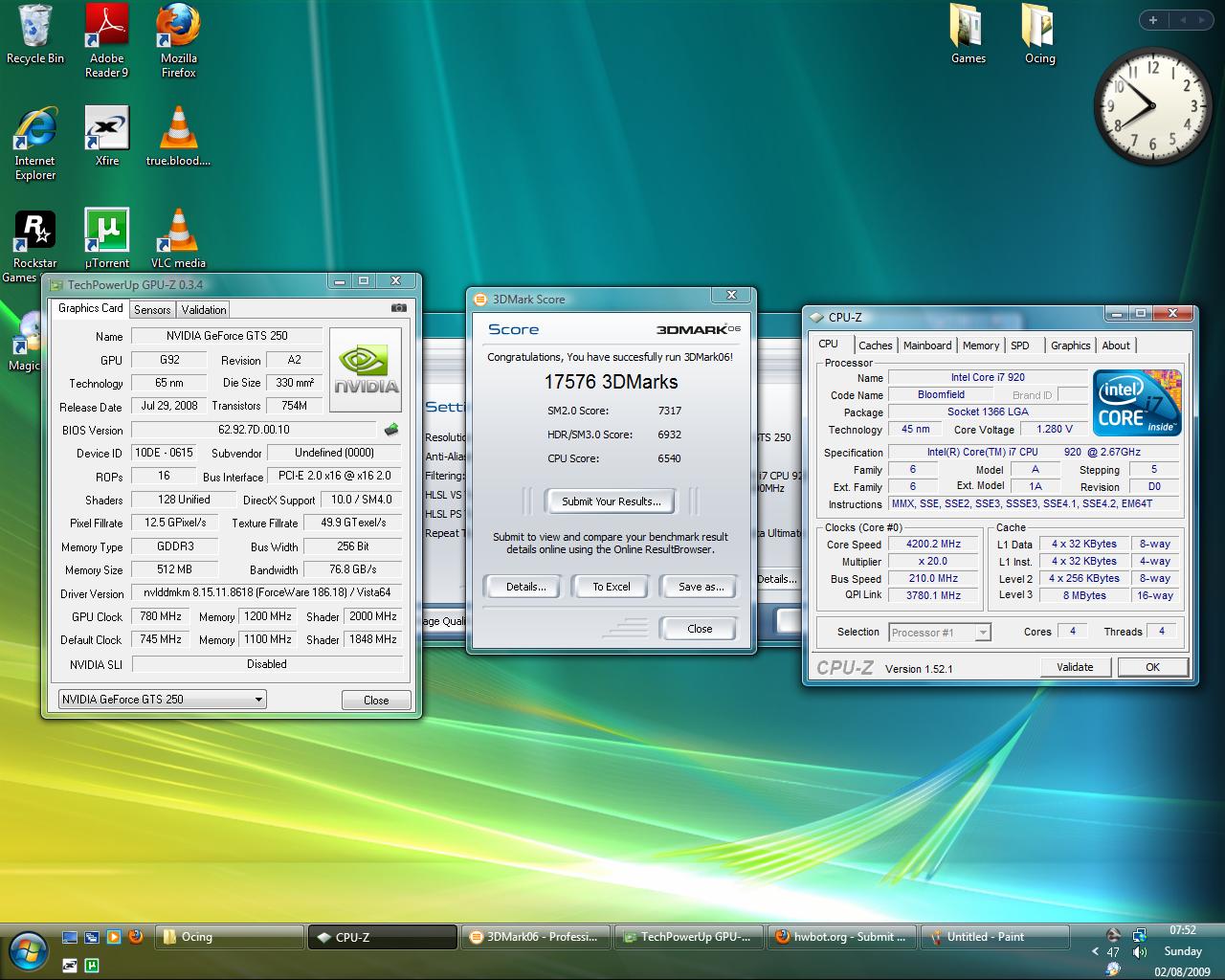This screenshot has height=980, width=1225.
Task: Launch the Xfire desktop shortcut
Action: 107,136
